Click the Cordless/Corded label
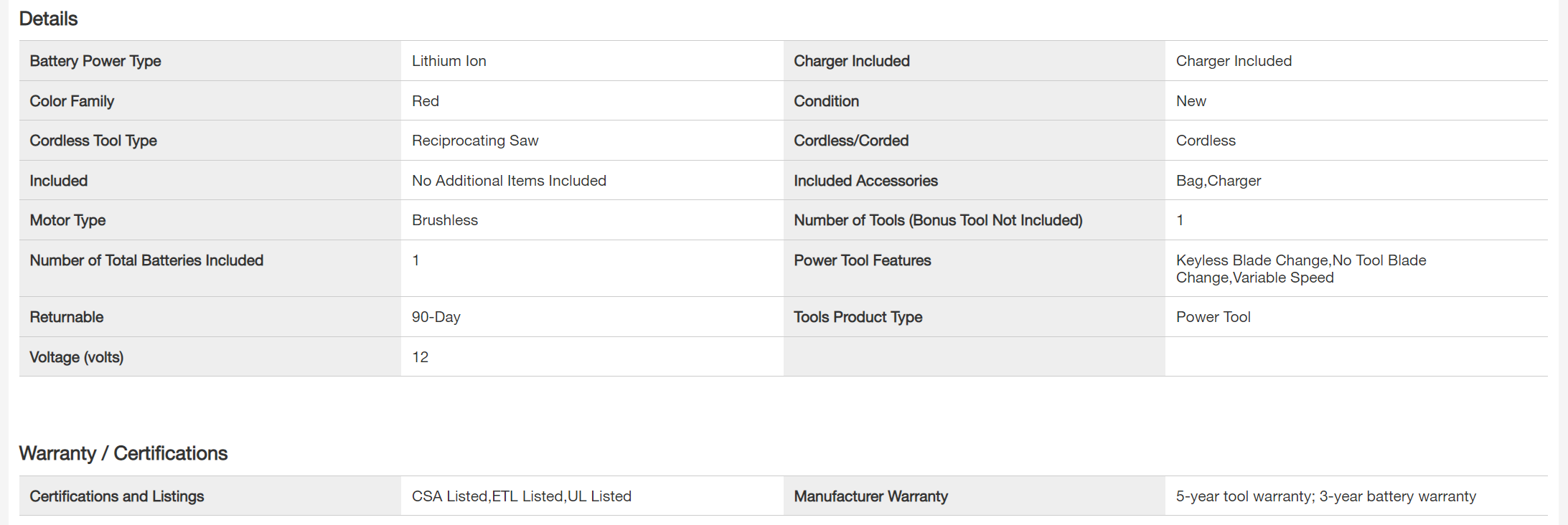1568x525 pixels. click(x=850, y=141)
